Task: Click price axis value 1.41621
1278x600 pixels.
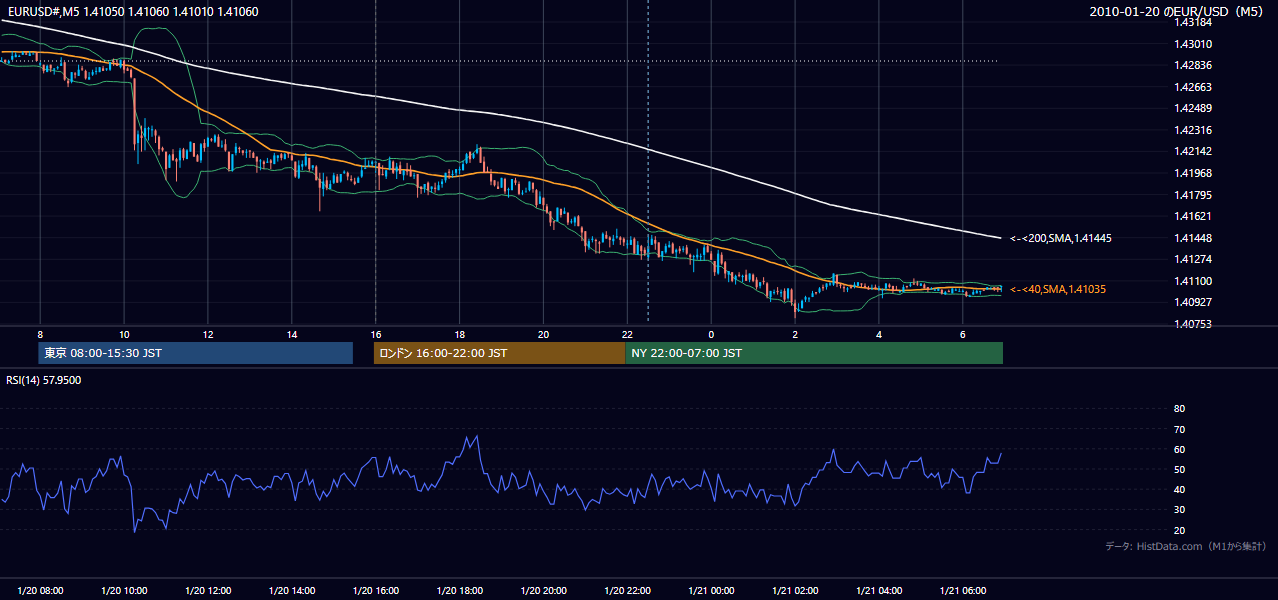Action: pyautogui.click(x=1192, y=216)
